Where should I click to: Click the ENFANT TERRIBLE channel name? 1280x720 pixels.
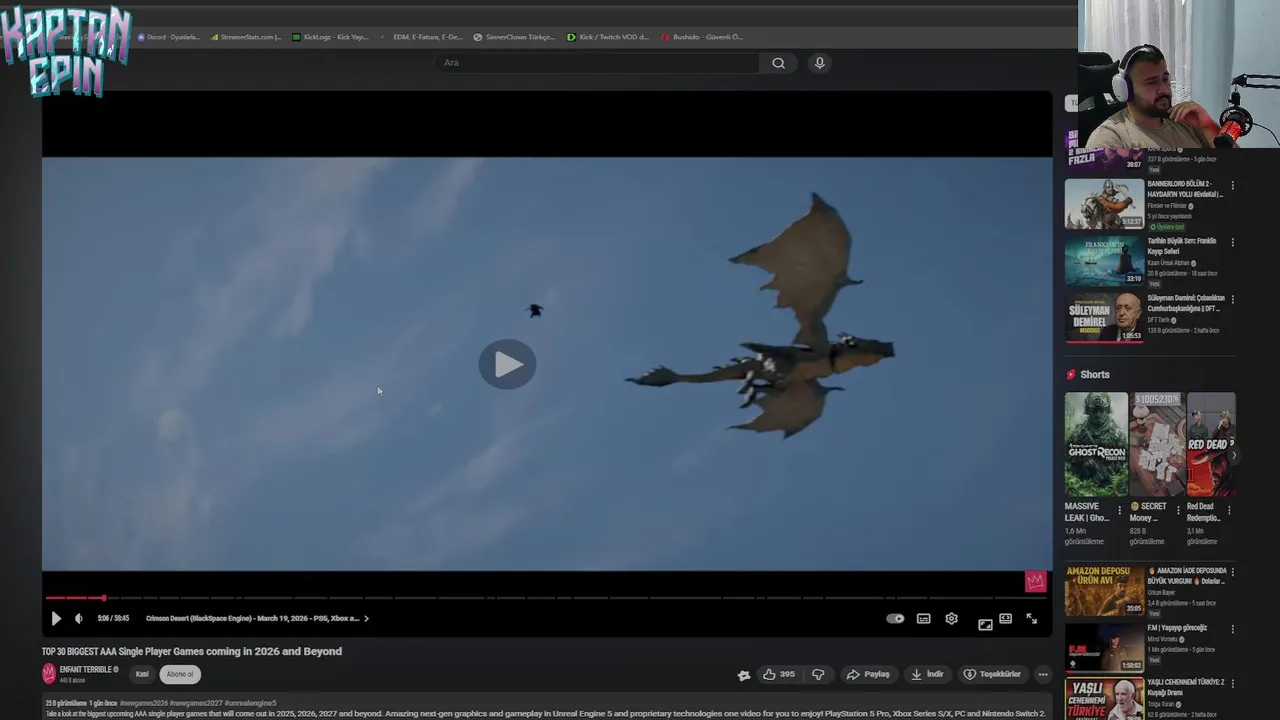tap(86, 670)
